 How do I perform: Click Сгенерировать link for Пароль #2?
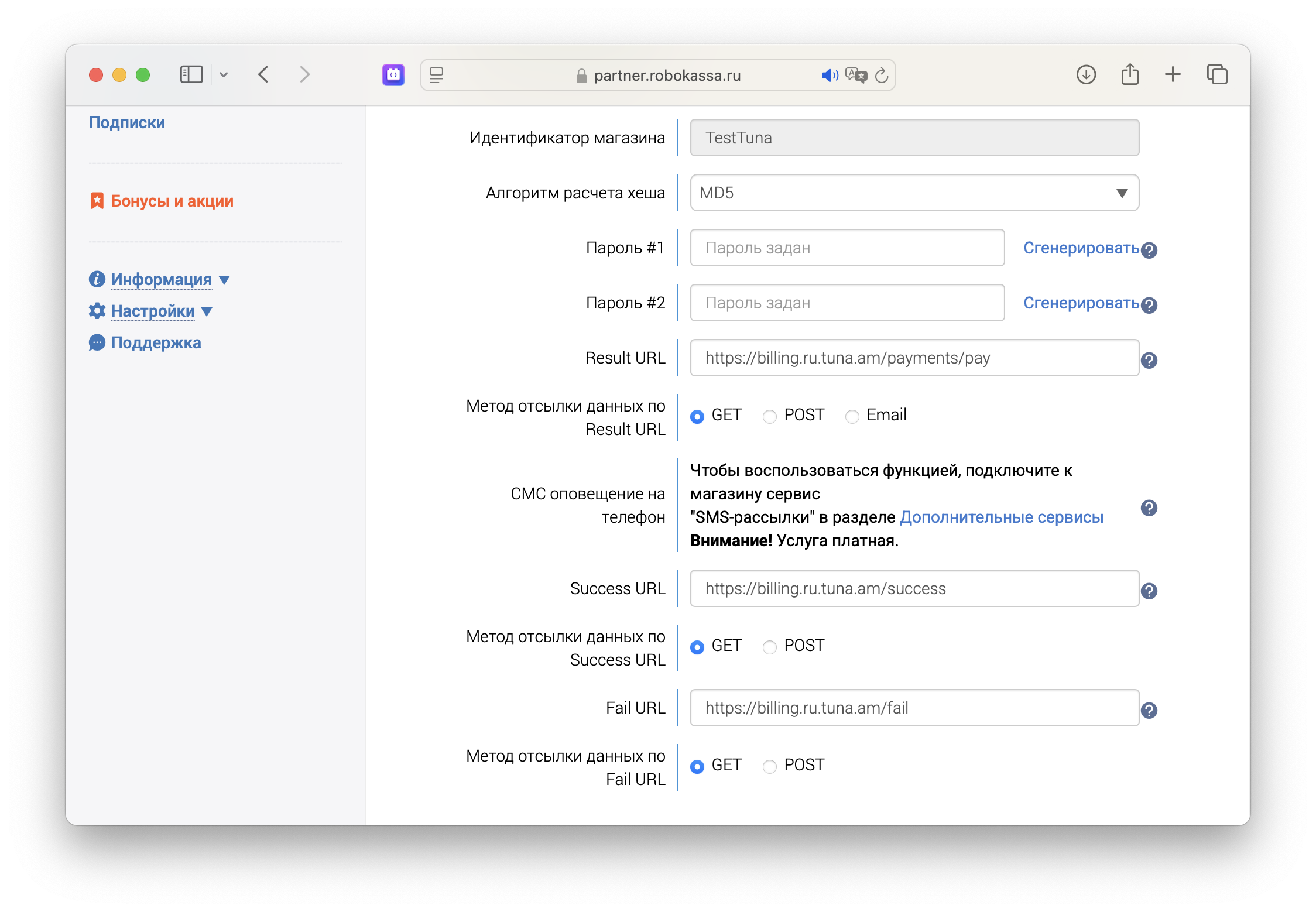click(x=1081, y=303)
